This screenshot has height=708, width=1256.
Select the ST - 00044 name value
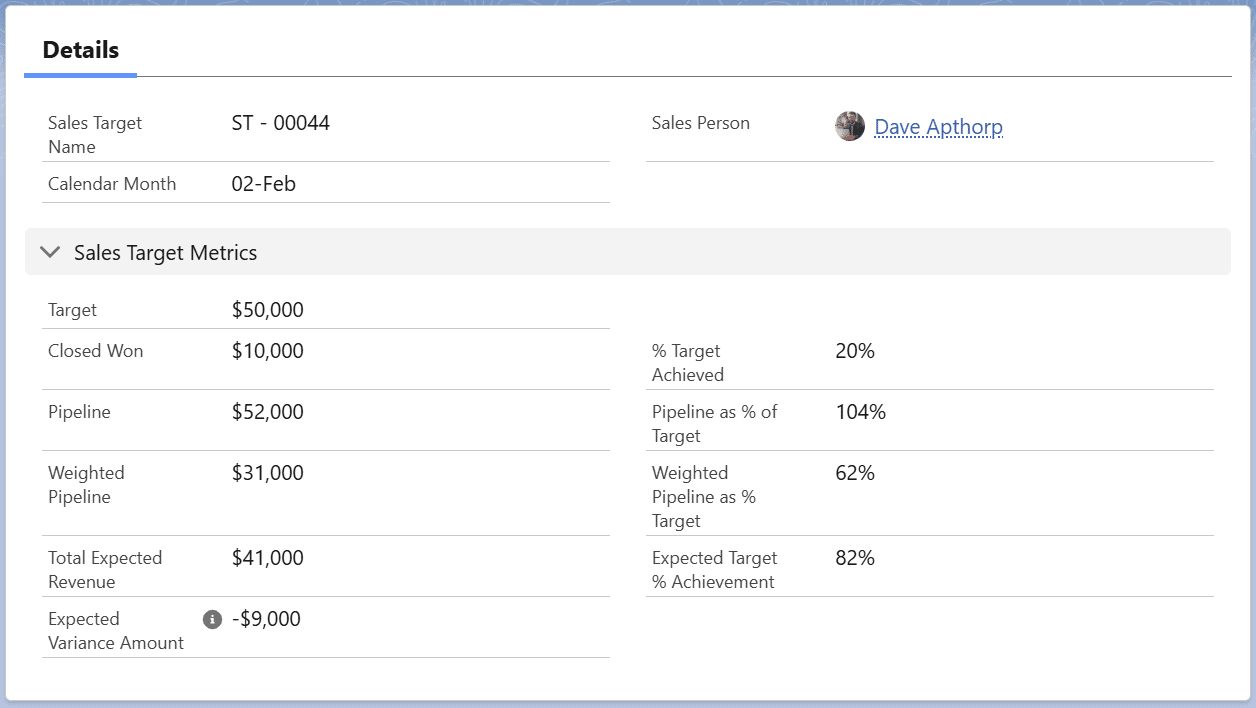281,123
